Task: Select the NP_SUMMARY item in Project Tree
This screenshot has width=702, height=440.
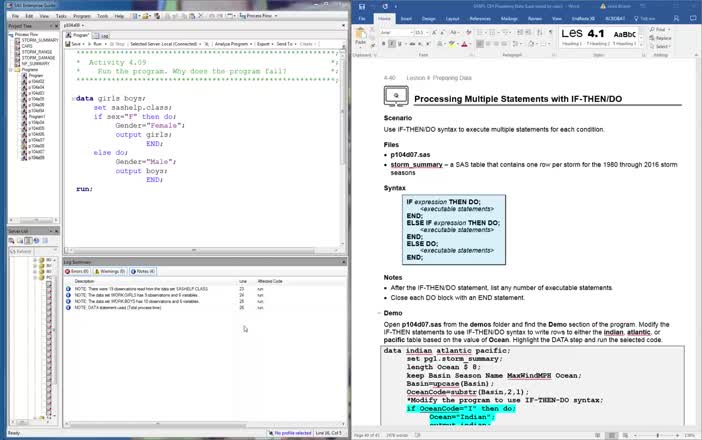Action: tap(35, 63)
